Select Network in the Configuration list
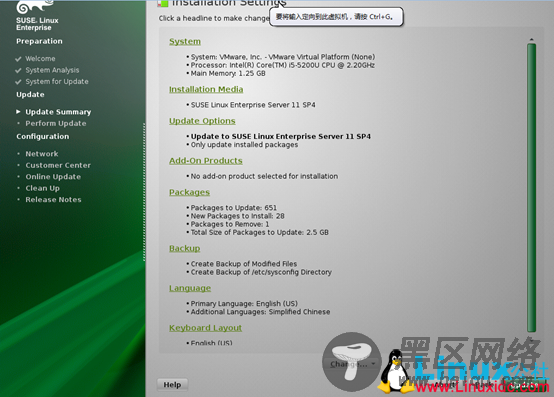The width and height of the screenshot is (554, 397). [x=42, y=154]
